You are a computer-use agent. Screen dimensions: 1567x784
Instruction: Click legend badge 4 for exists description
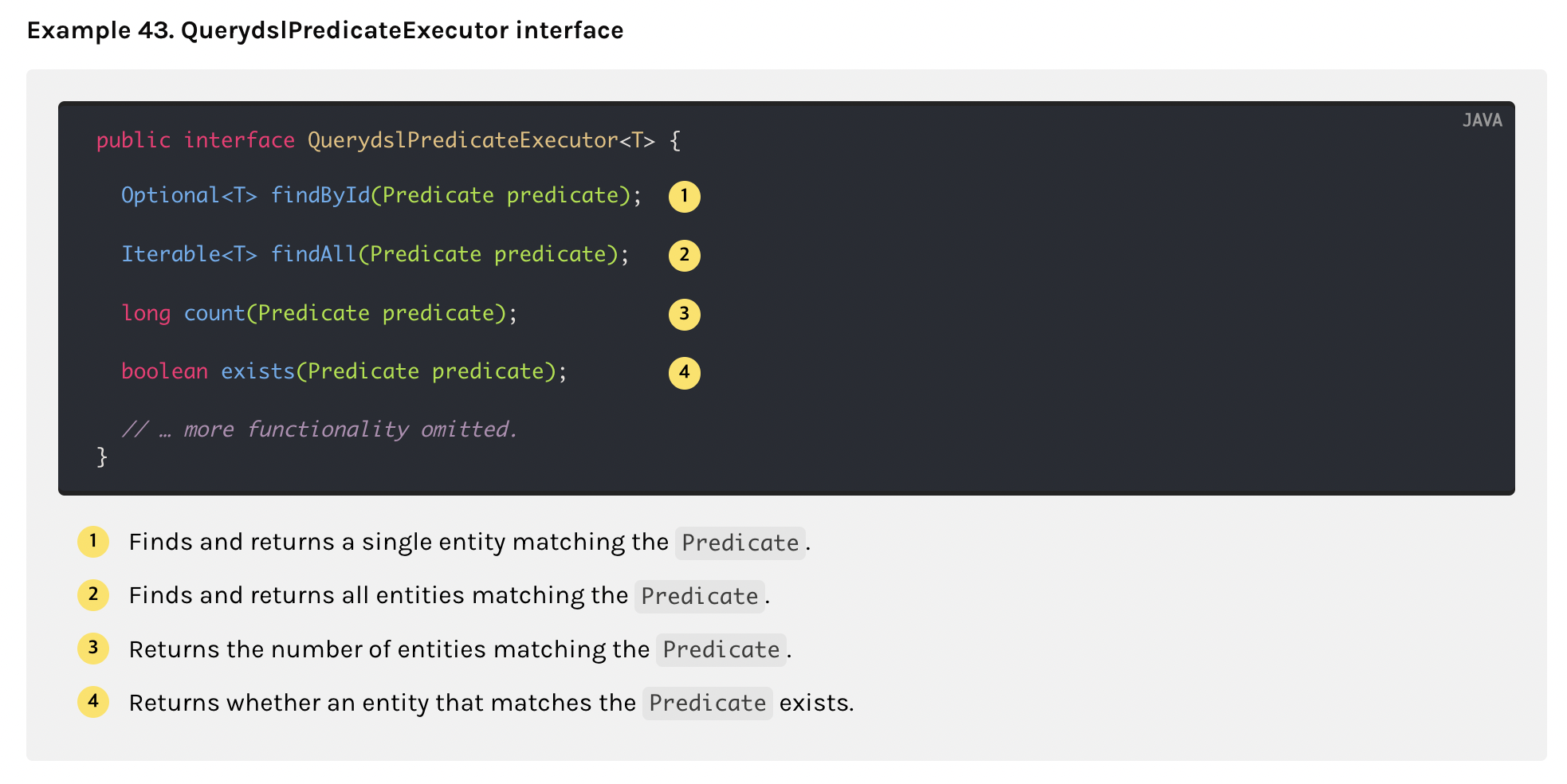93,702
